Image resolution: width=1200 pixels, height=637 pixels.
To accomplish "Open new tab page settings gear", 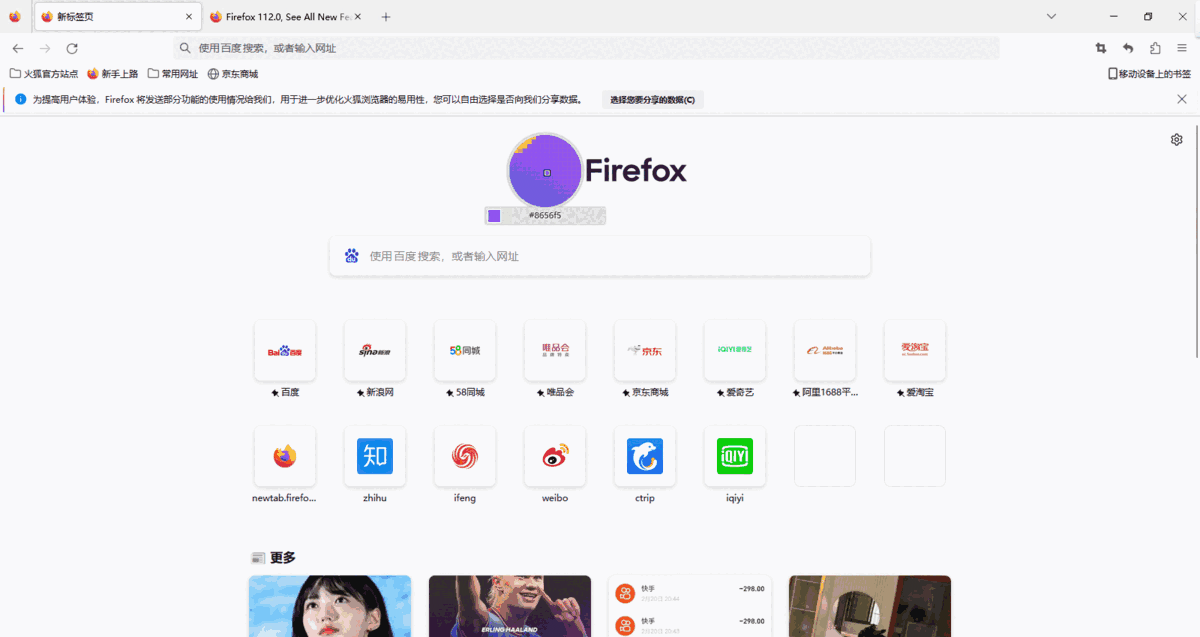I will coord(1176,139).
